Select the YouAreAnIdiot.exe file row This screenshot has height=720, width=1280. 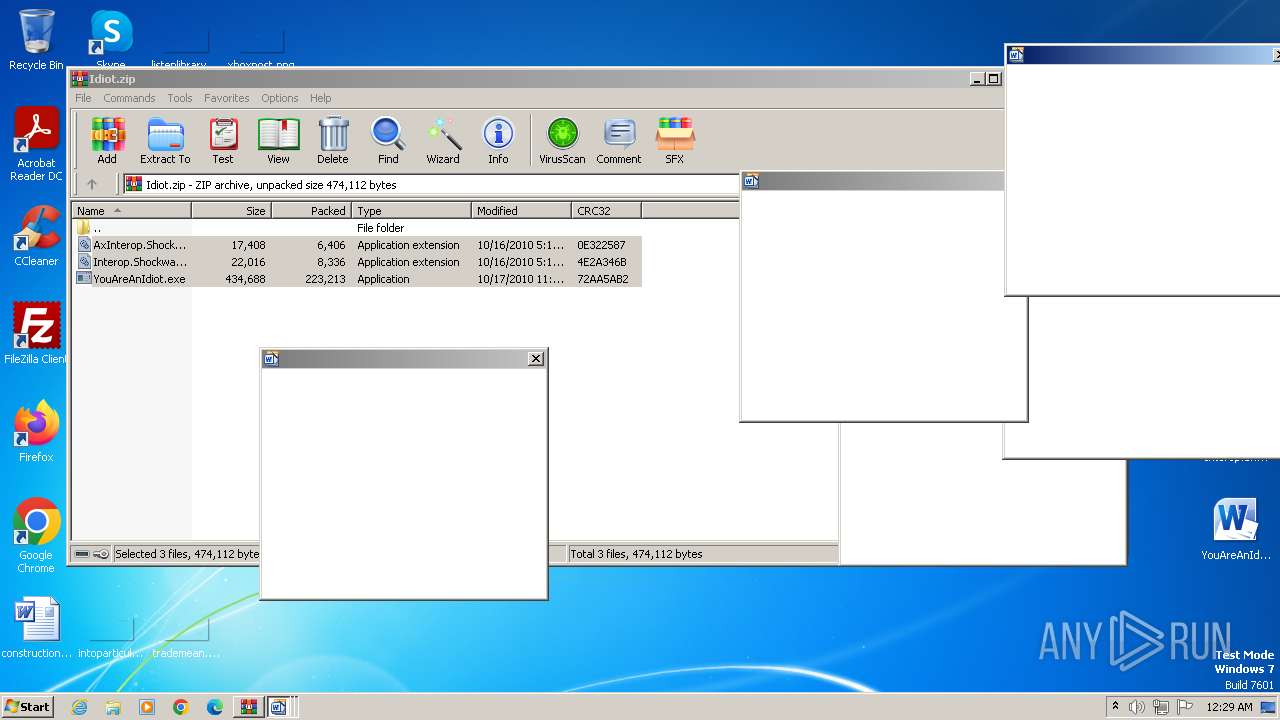pyautogui.click(x=357, y=279)
